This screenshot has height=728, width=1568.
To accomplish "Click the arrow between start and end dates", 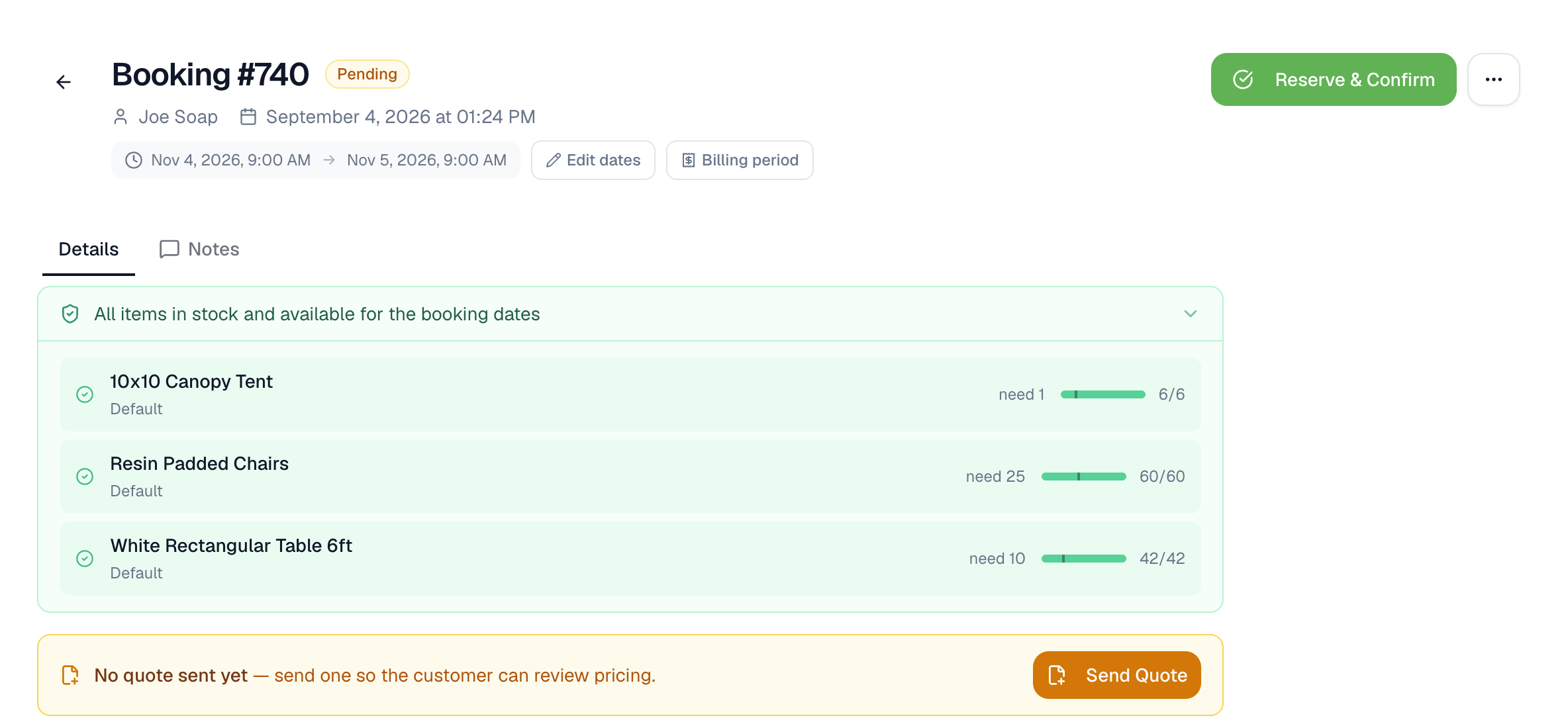I will [x=329, y=160].
